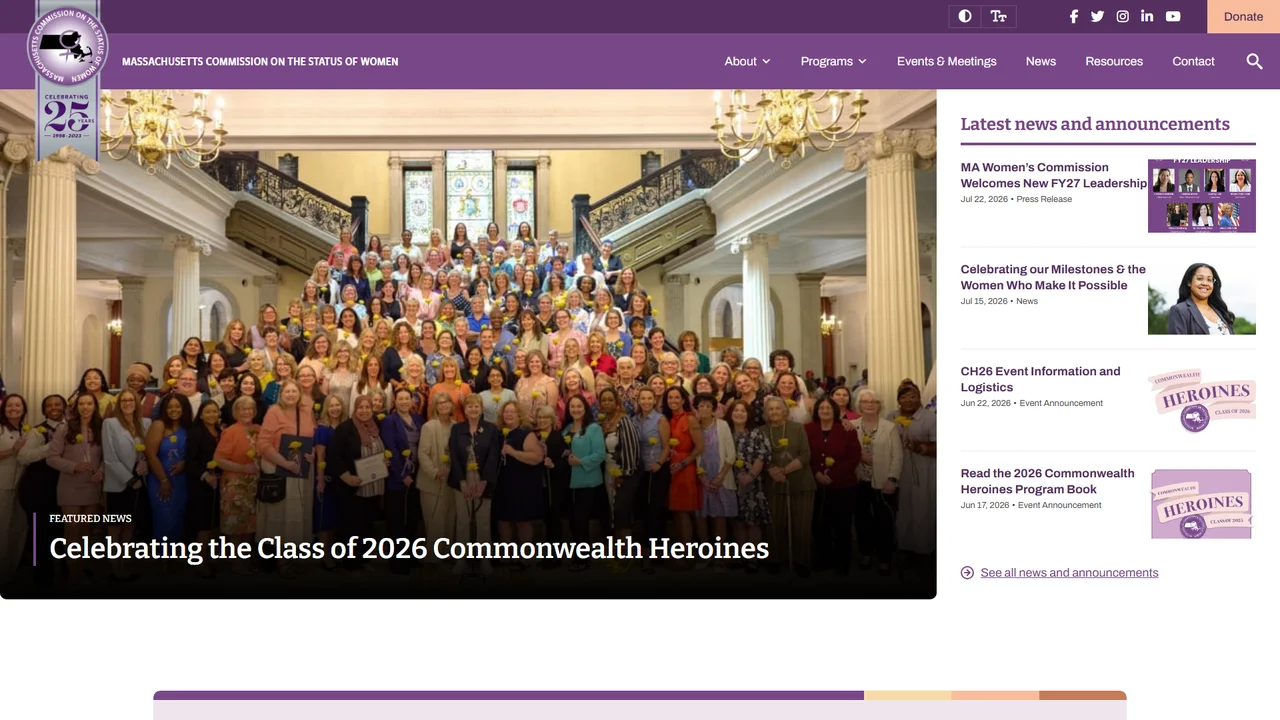Open the Facebook page icon
The image size is (1280, 720).
(x=1074, y=16)
